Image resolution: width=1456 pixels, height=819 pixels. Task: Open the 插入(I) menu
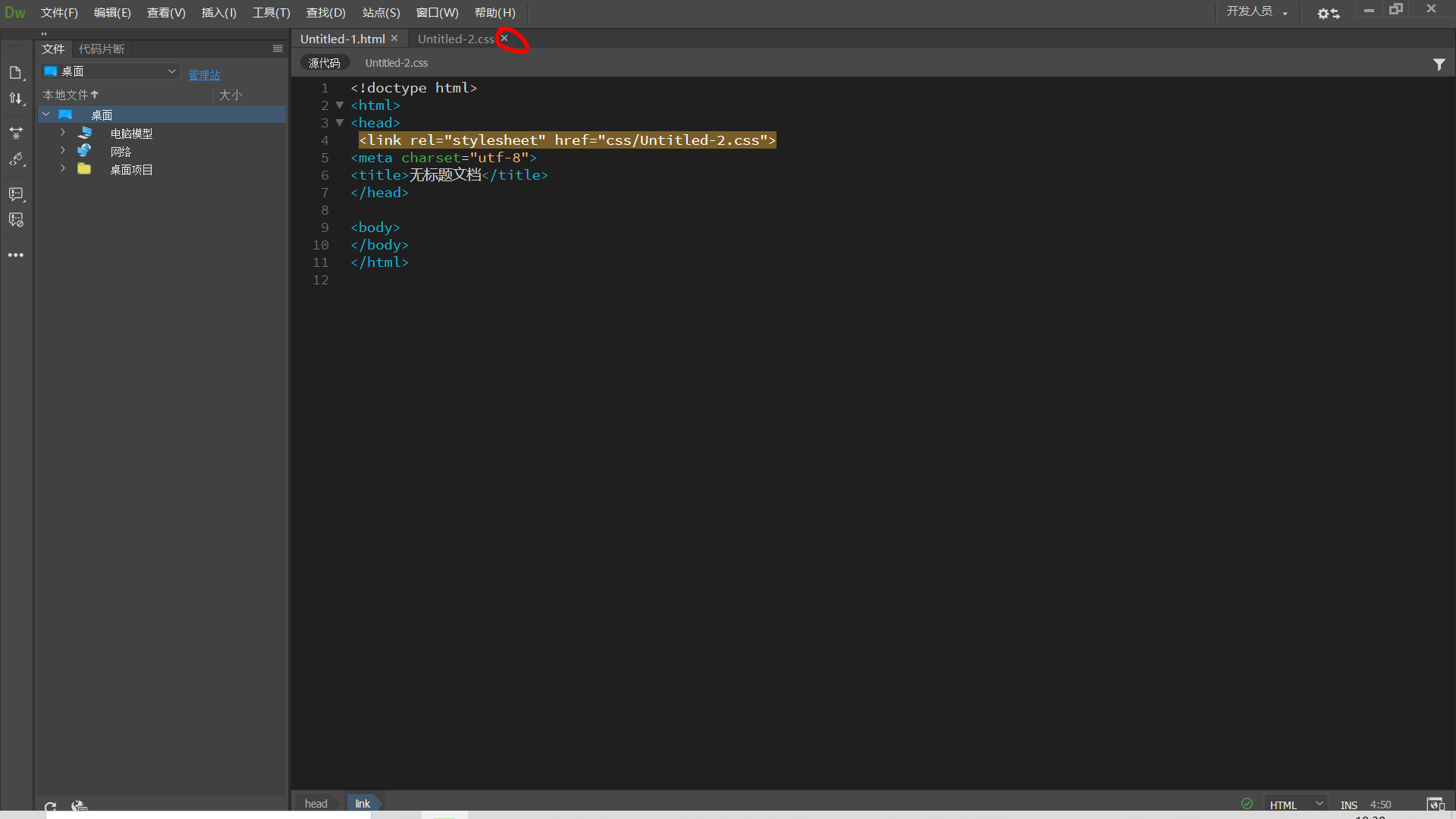[219, 13]
